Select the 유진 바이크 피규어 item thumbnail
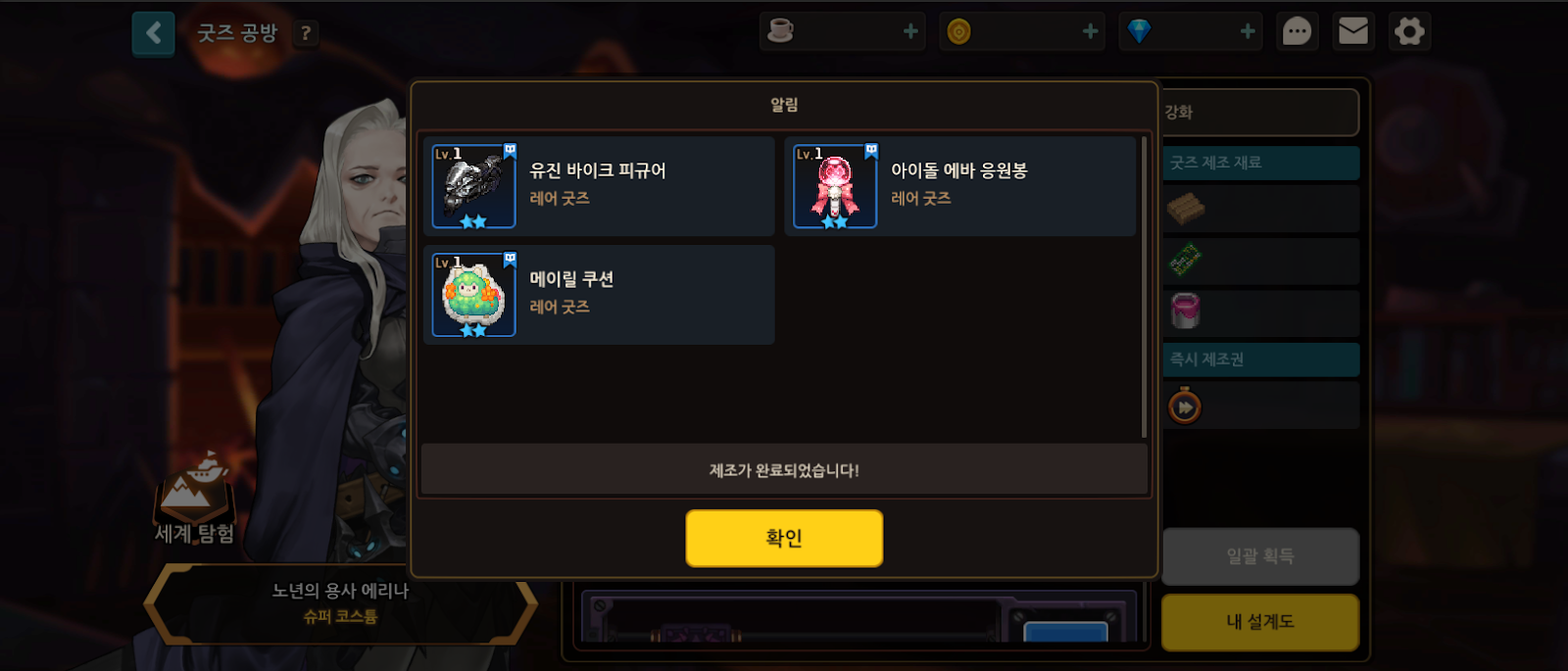Image resolution: width=1568 pixels, height=671 pixels. coord(474,186)
